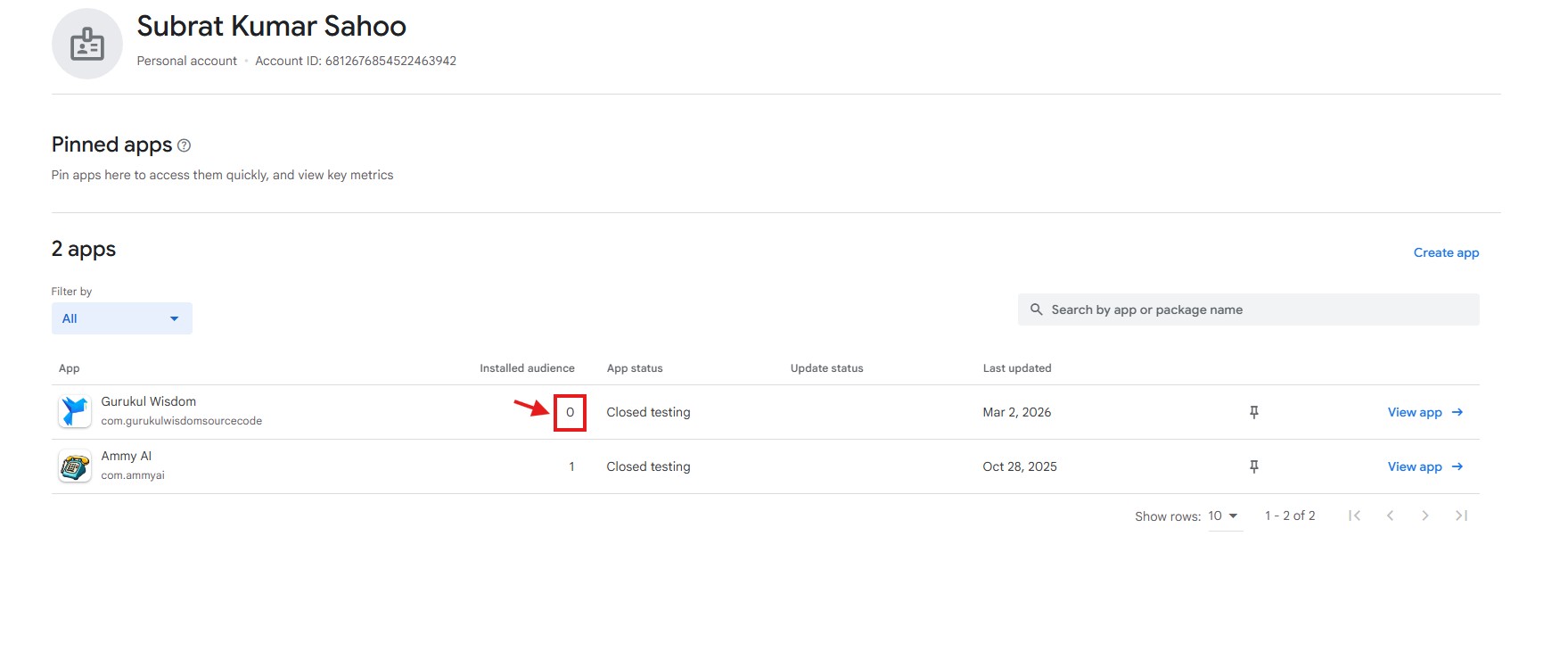
Task: Select the Ammy AI app name
Action: point(127,456)
